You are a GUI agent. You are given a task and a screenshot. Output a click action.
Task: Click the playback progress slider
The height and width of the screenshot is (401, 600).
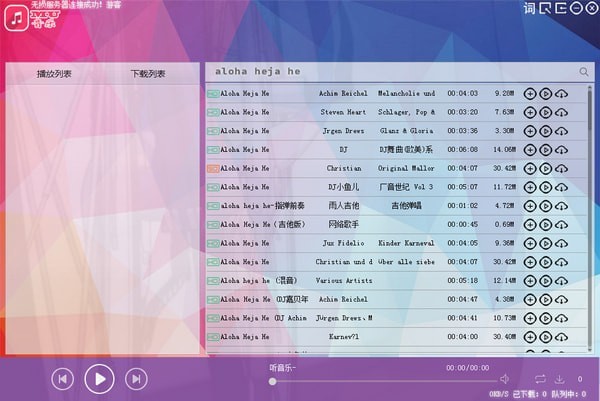coord(384,381)
